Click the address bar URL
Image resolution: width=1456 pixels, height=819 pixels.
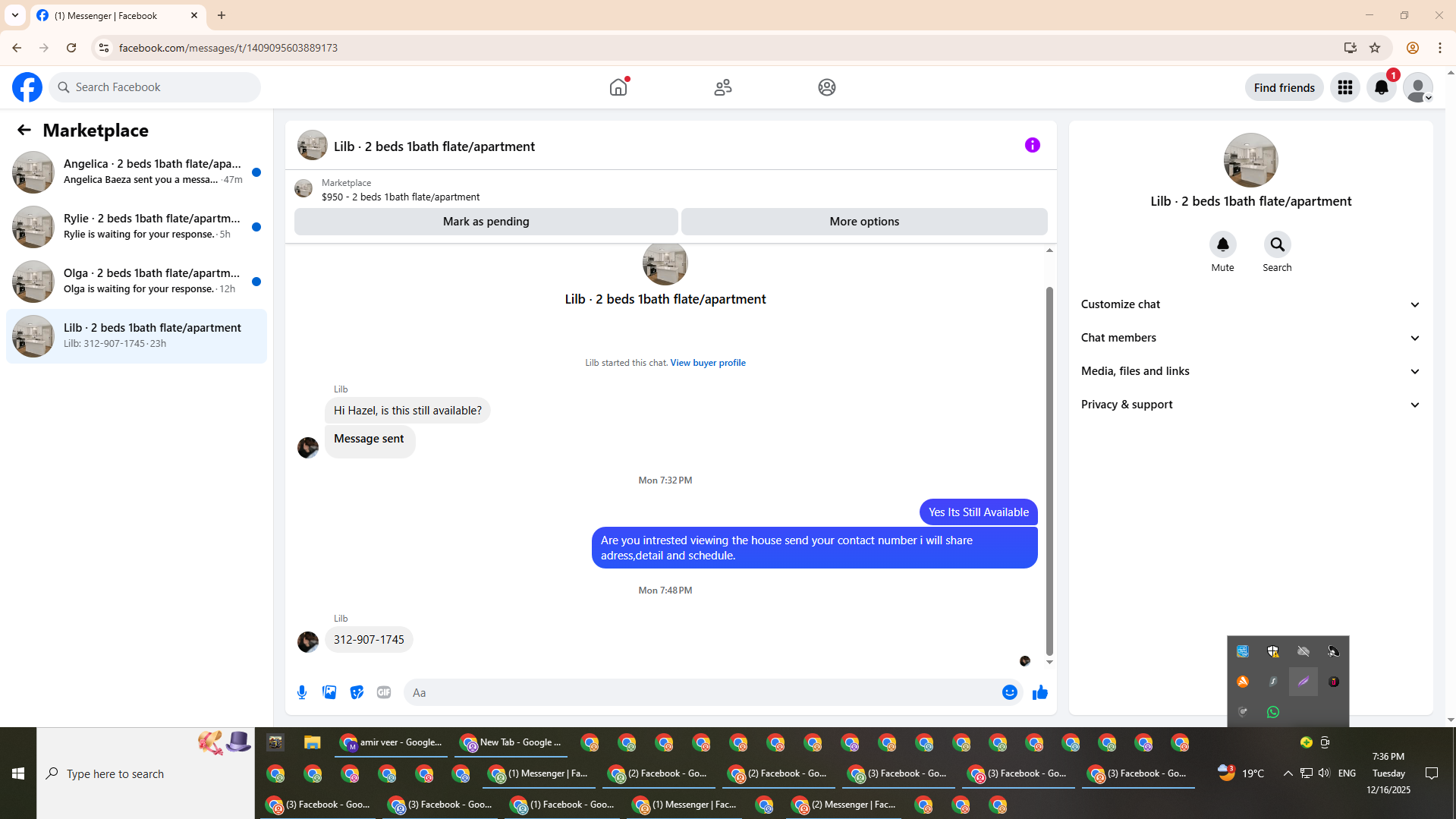tap(228, 48)
